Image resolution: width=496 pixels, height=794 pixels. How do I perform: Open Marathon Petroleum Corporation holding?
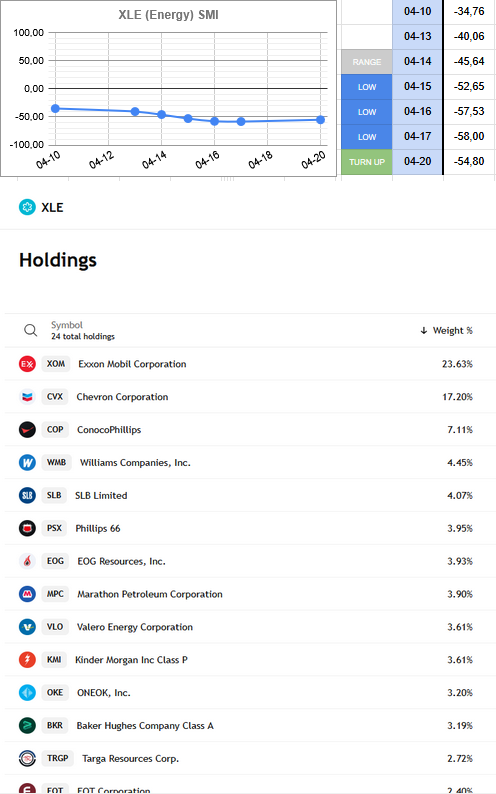tap(150, 594)
